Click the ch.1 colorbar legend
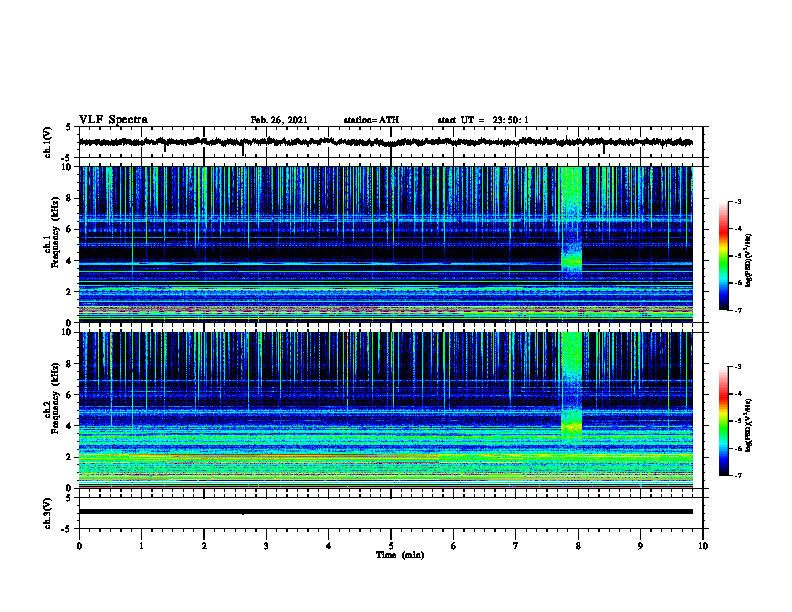This screenshot has height=612, width=792. 723,256
